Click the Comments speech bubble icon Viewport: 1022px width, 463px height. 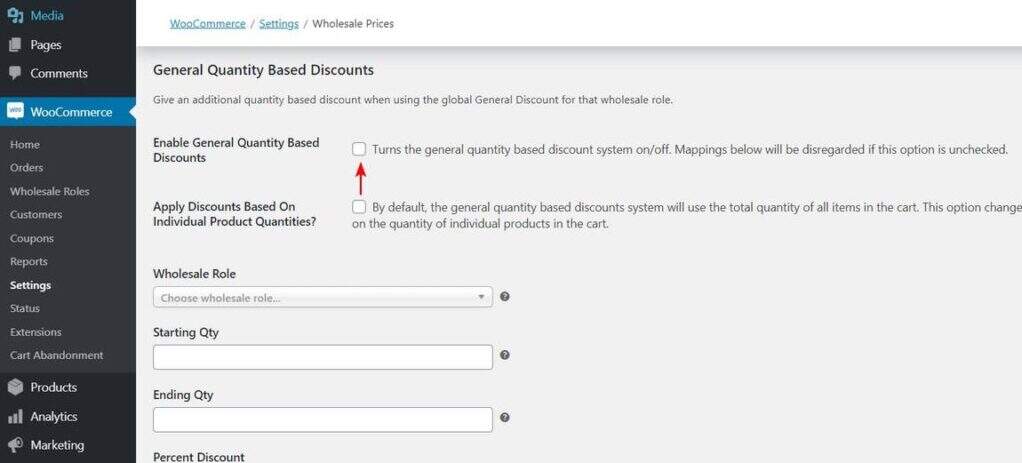point(15,73)
